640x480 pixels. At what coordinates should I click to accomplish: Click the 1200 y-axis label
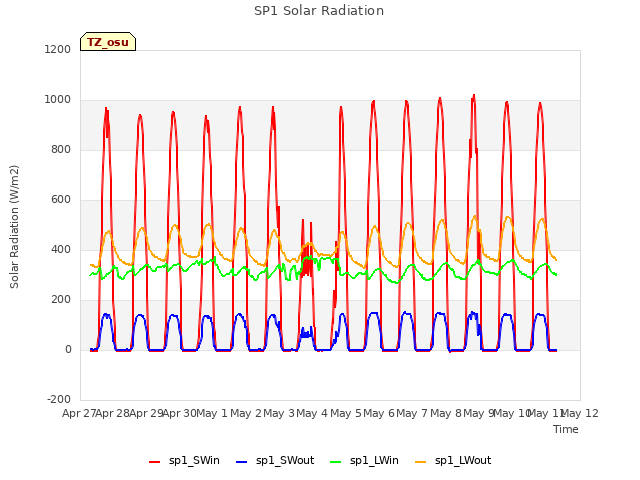point(58,49)
